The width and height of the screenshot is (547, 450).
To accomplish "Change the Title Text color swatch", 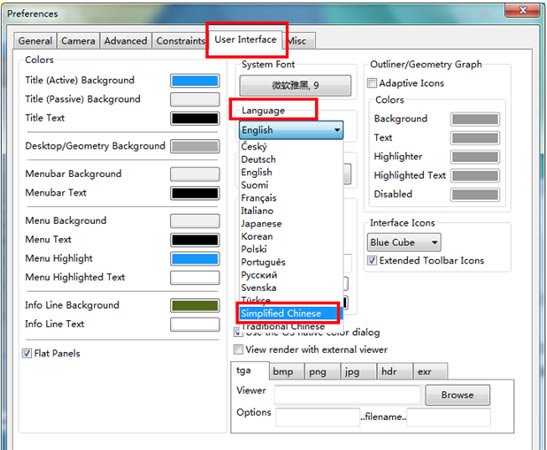I will (195, 118).
